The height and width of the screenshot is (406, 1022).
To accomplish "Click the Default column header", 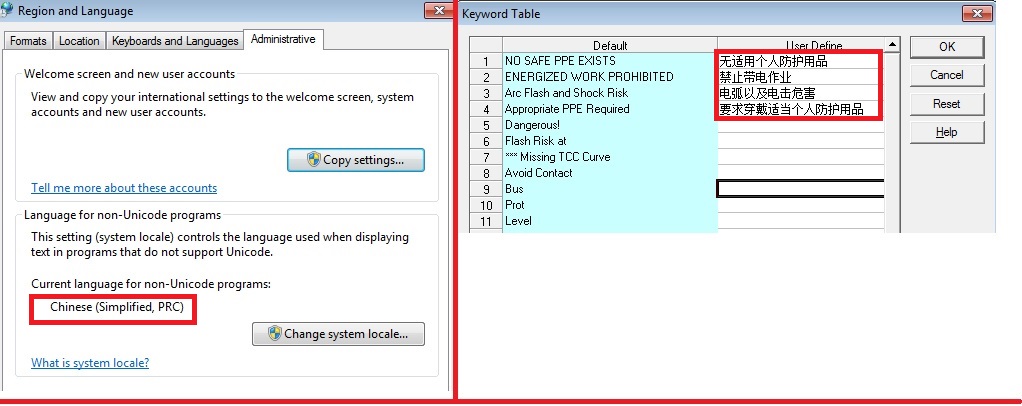I will click(609, 46).
